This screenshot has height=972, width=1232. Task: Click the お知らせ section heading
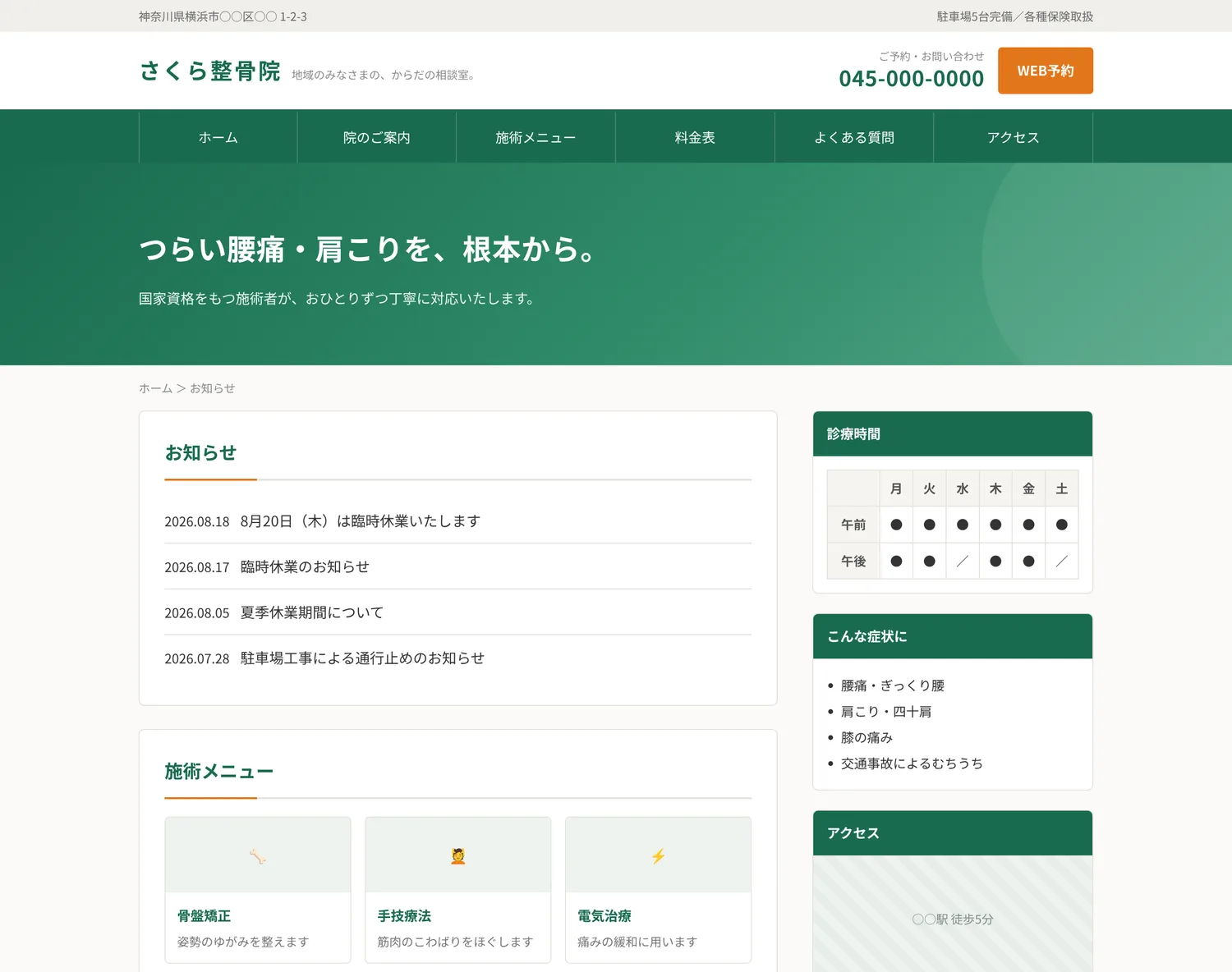tap(200, 453)
